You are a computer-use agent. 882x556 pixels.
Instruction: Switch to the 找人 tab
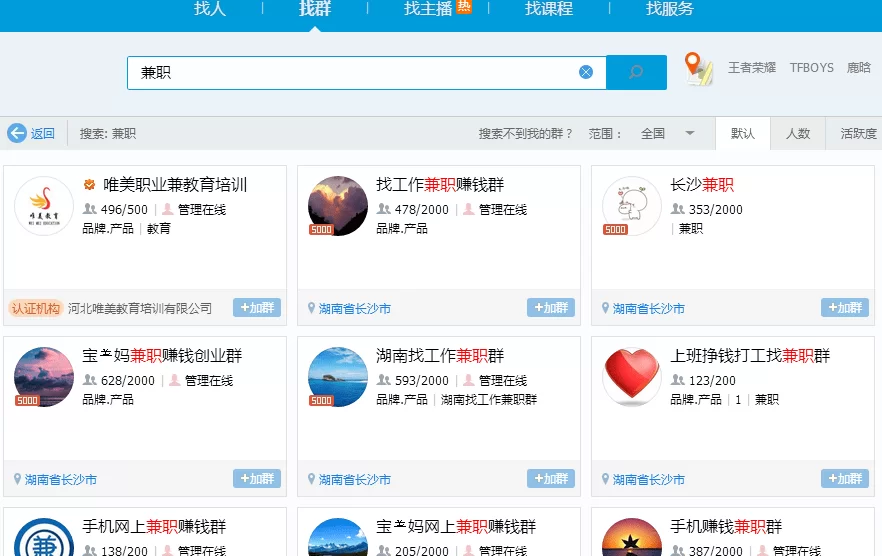click(x=210, y=9)
